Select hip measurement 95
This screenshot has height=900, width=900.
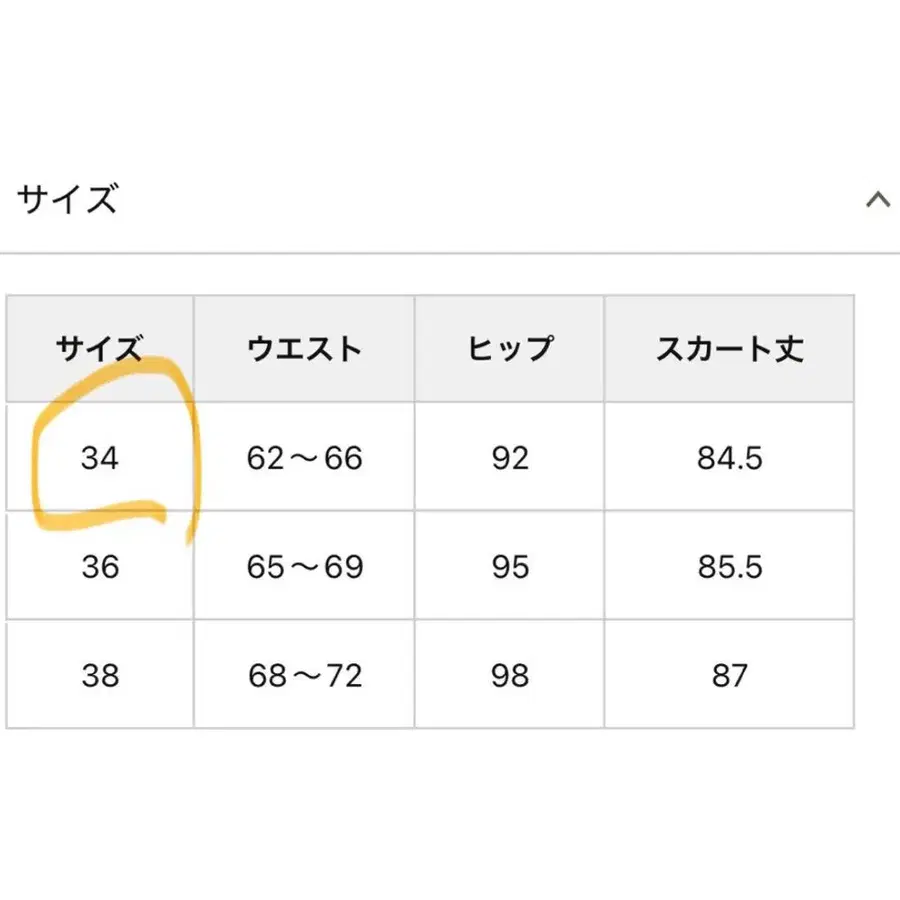pos(509,566)
